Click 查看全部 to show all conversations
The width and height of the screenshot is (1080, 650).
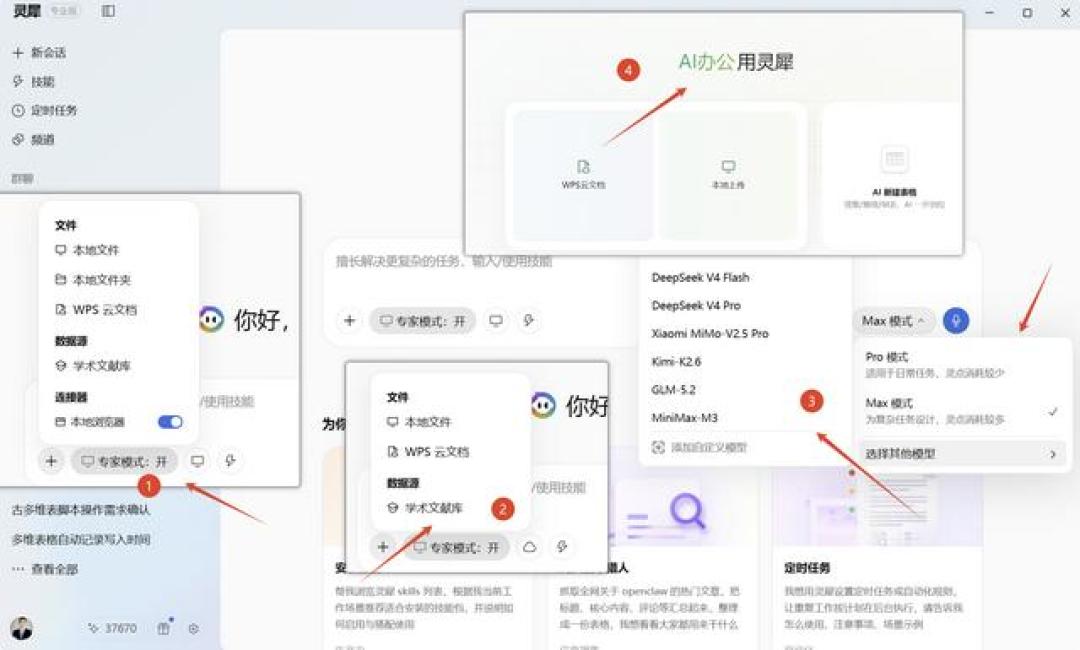[x=45, y=569]
